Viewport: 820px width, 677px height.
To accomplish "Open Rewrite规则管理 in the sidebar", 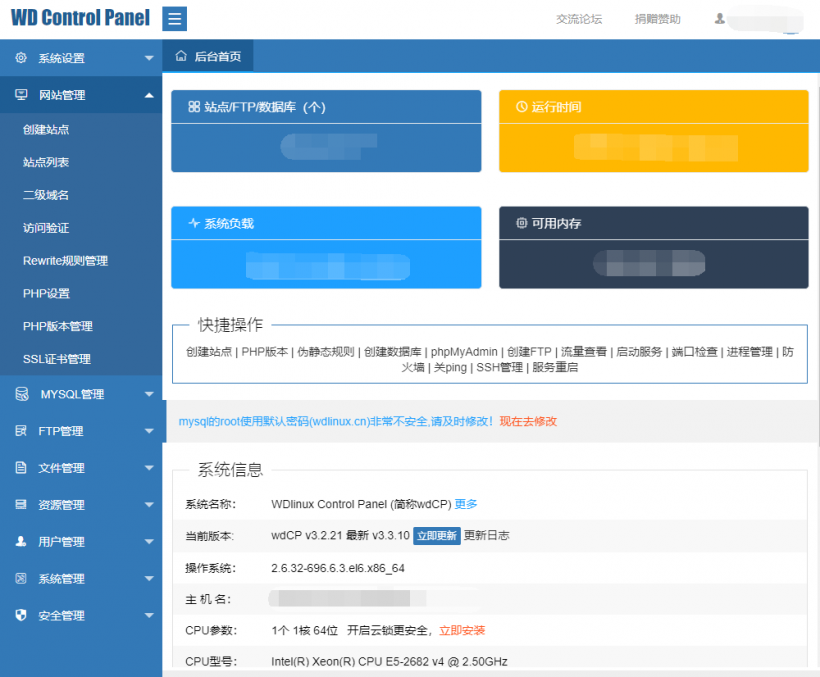I will coord(65,261).
